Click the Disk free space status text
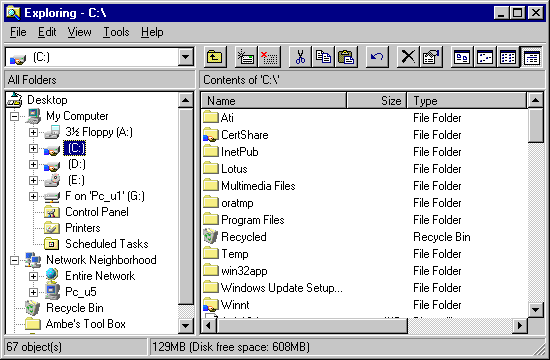The height and width of the screenshot is (360, 550). pos(231,347)
